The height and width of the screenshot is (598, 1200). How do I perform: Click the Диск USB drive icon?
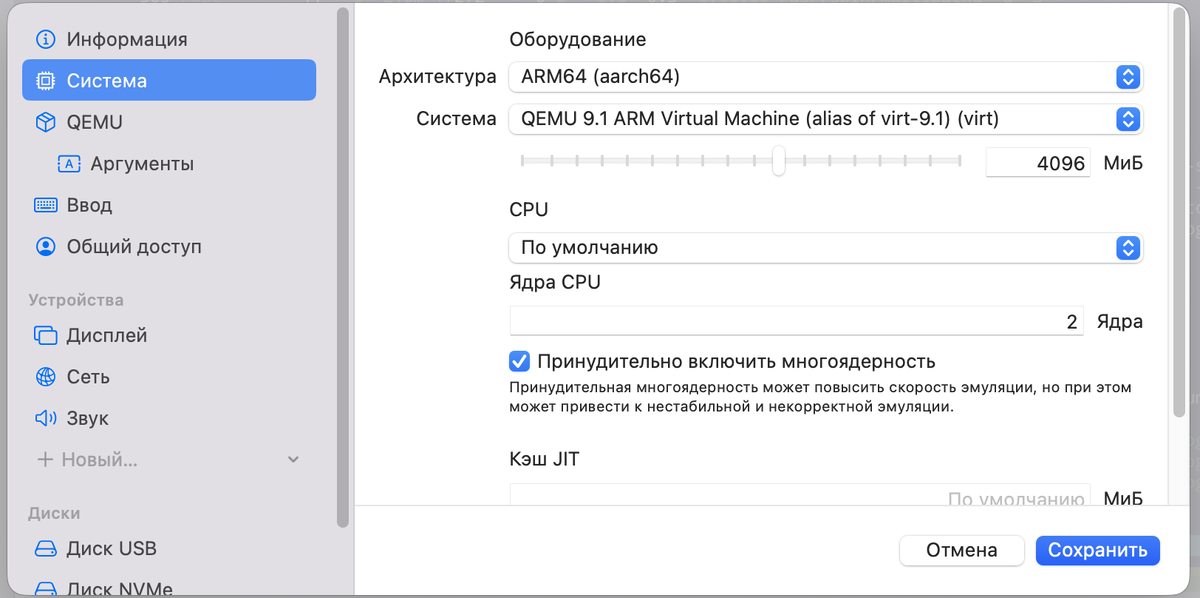coord(46,549)
